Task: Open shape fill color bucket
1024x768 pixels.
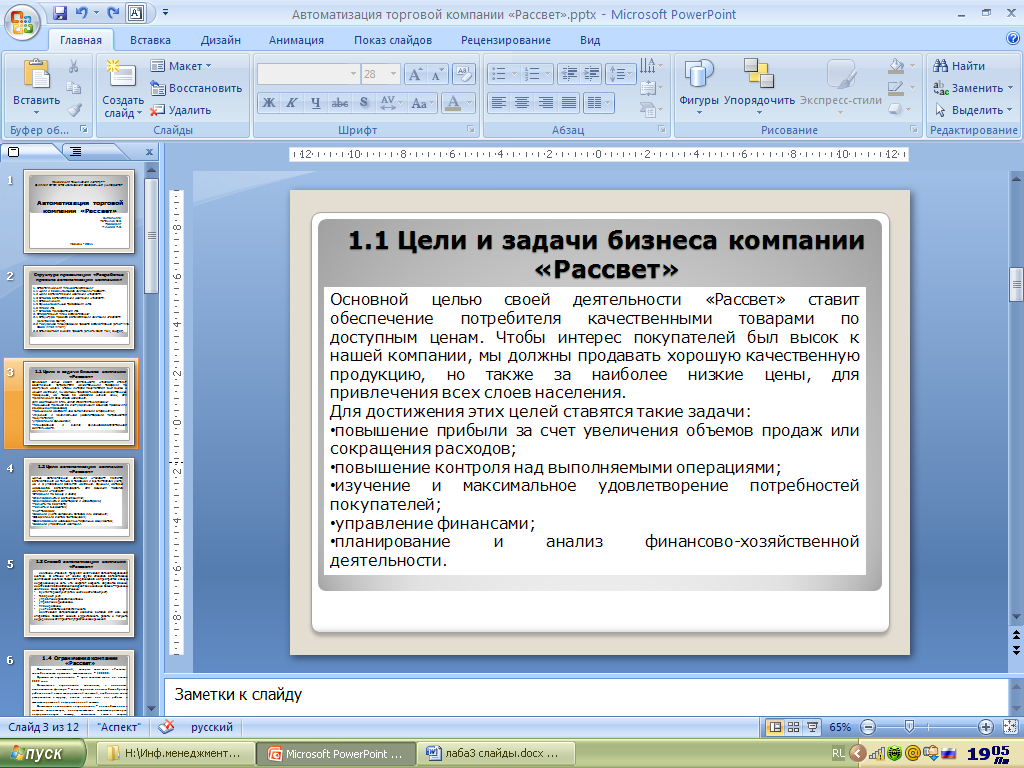Action: [x=897, y=65]
